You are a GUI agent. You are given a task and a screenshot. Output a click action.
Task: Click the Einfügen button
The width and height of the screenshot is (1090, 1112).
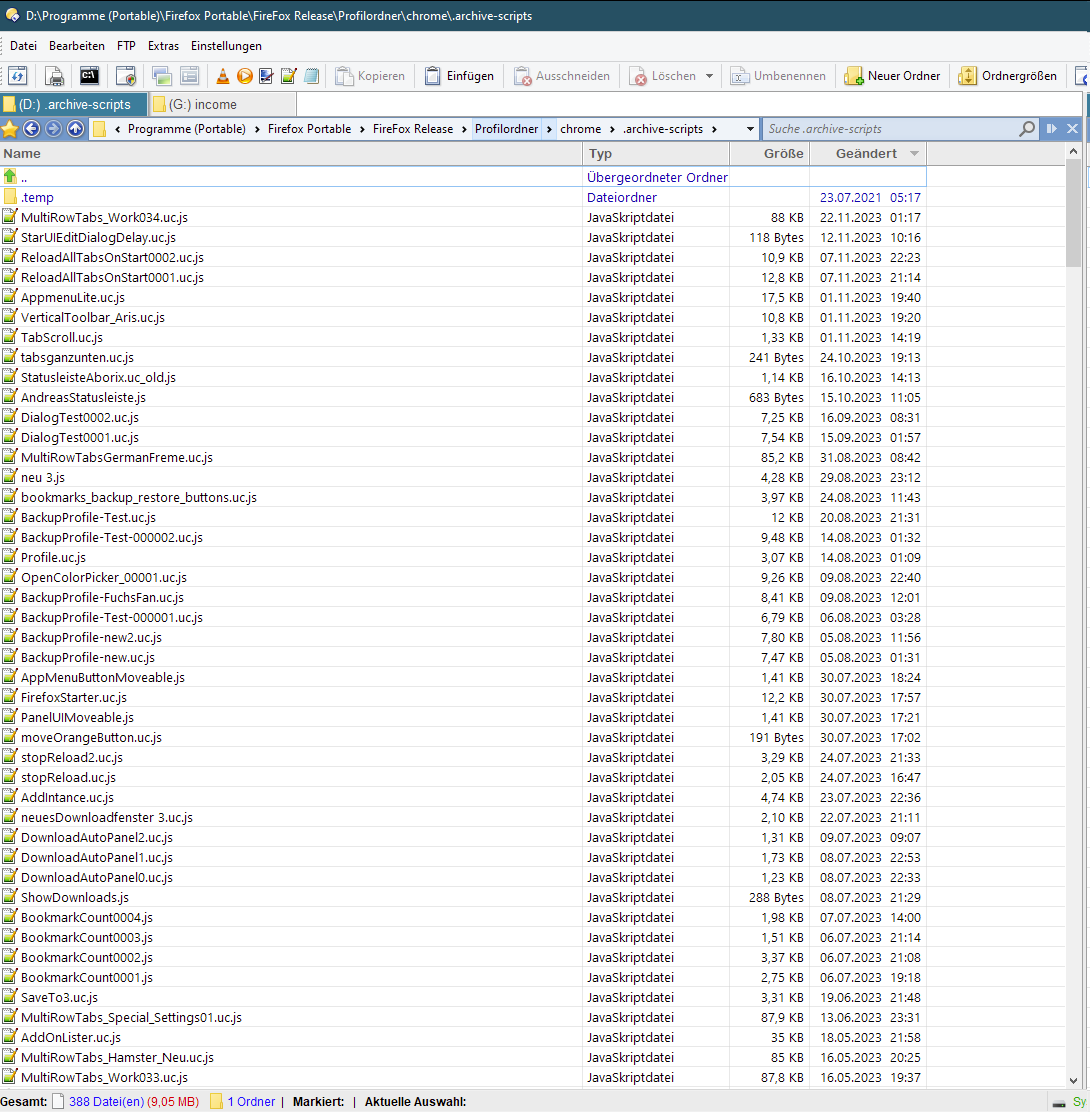click(459, 76)
